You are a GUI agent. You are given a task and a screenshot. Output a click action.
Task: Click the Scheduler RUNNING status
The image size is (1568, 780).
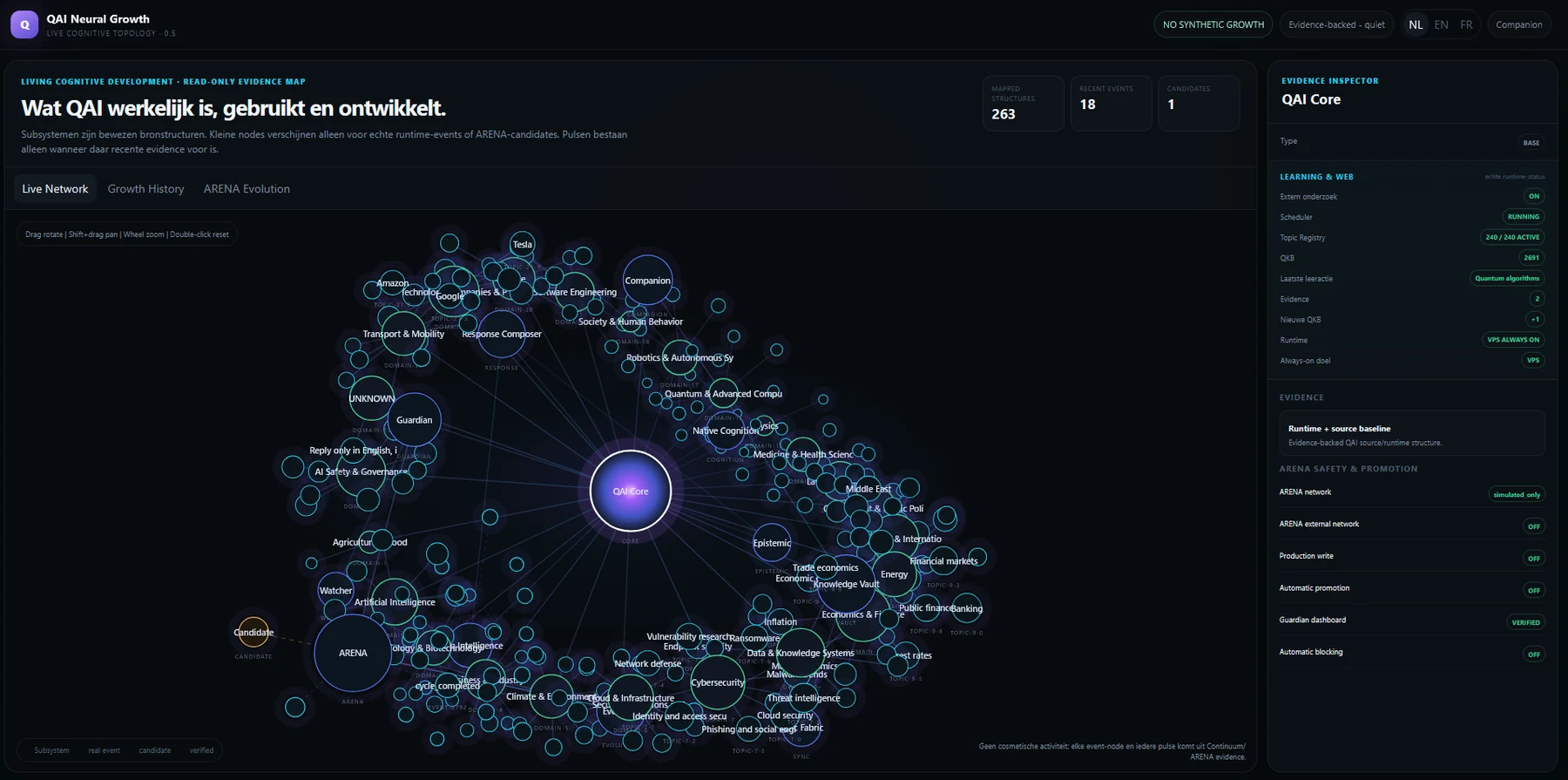(1524, 217)
